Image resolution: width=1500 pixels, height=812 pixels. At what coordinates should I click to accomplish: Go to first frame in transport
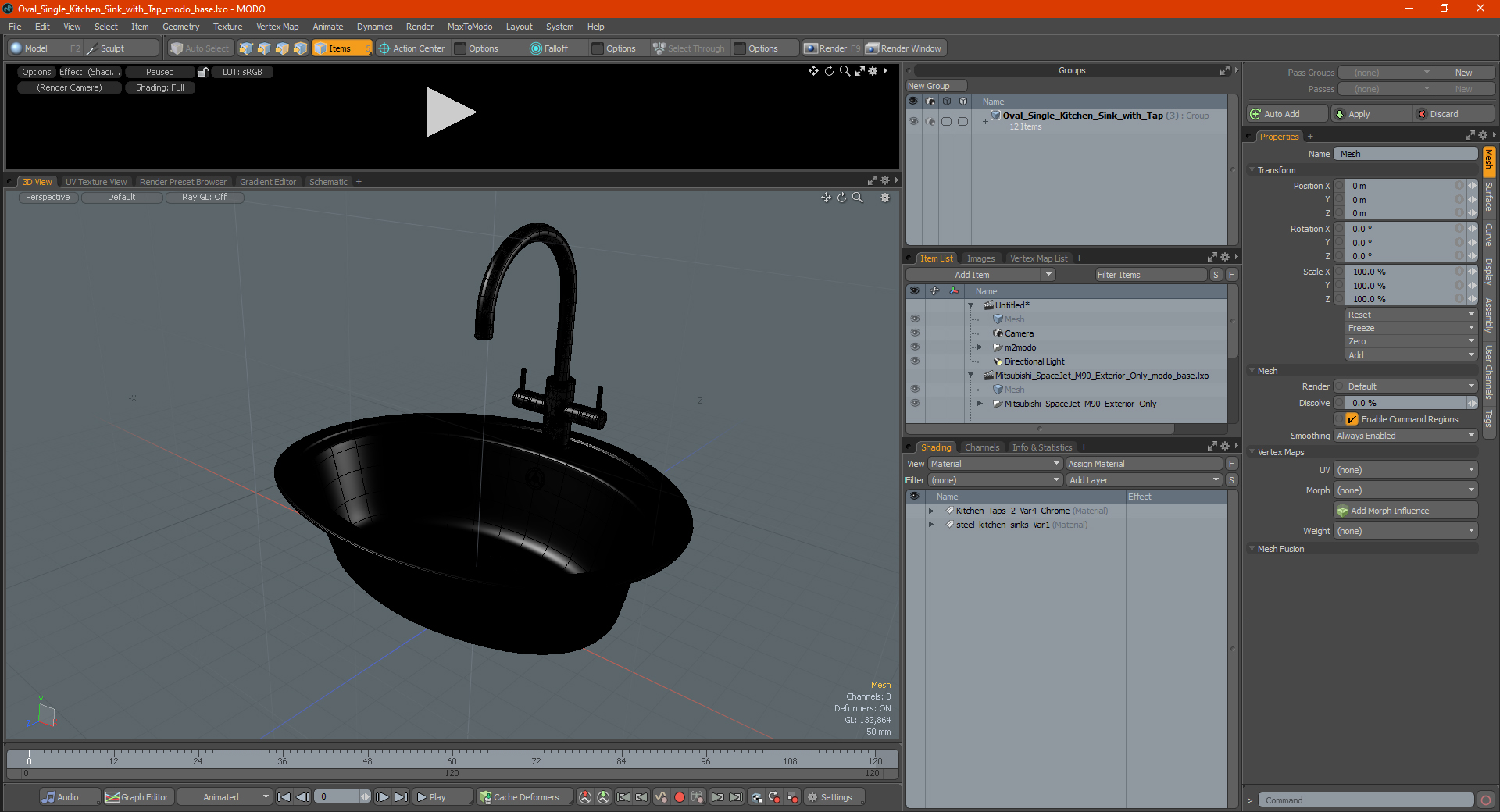coord(284,797)
